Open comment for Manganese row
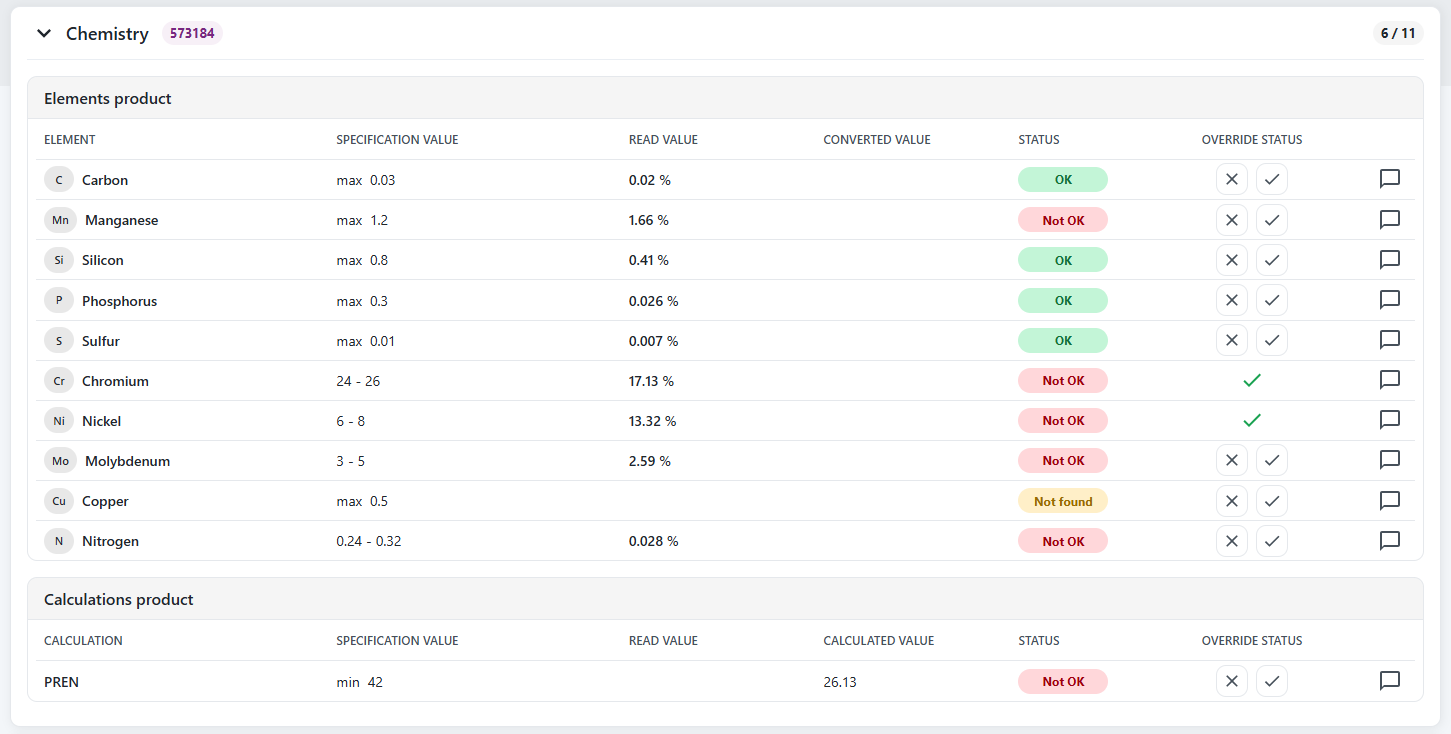The height and width of the screenshot is (734, 1451). [x=1389, y=219]
